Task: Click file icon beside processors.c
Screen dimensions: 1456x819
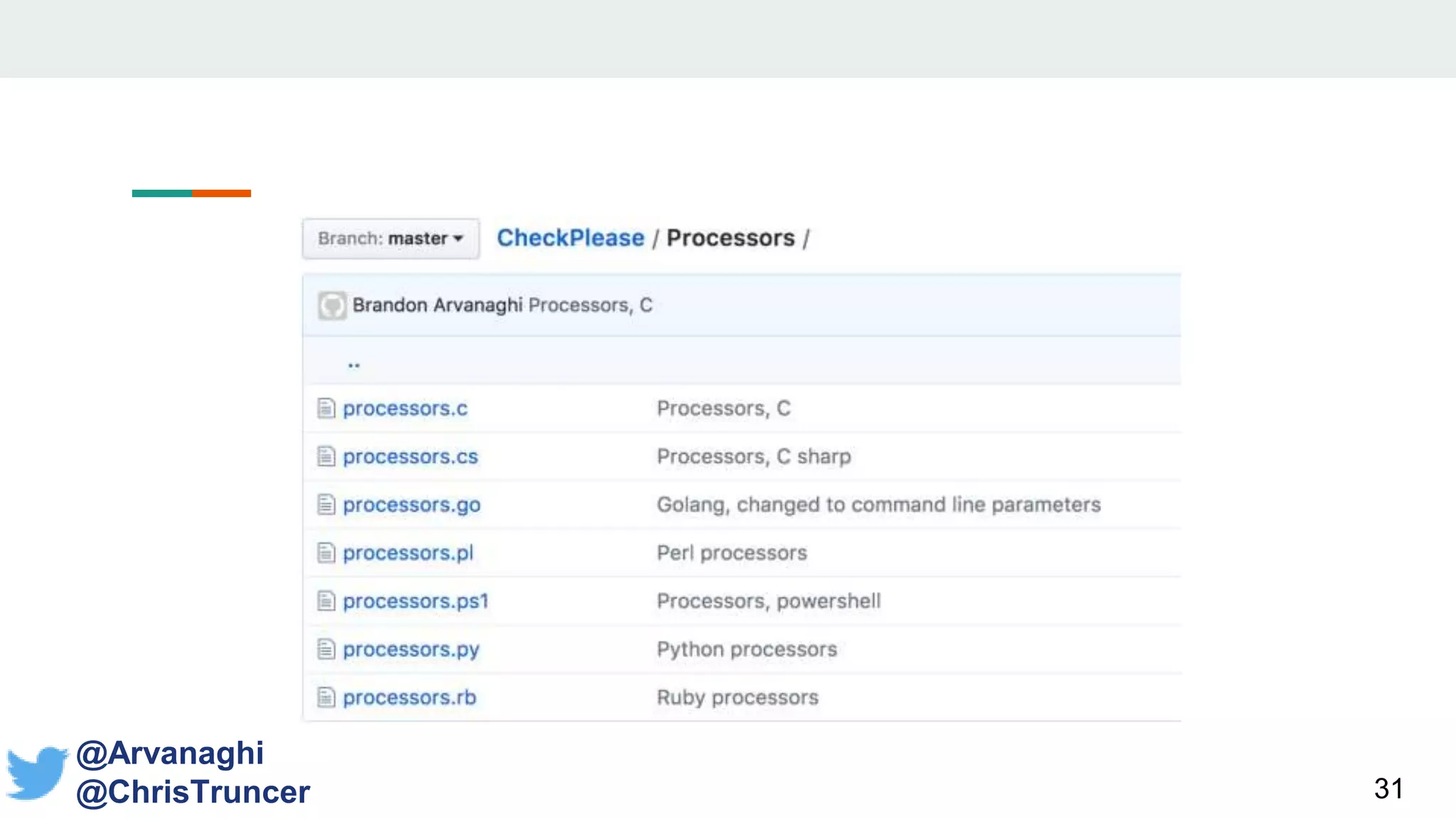Action: pos(326,409)
